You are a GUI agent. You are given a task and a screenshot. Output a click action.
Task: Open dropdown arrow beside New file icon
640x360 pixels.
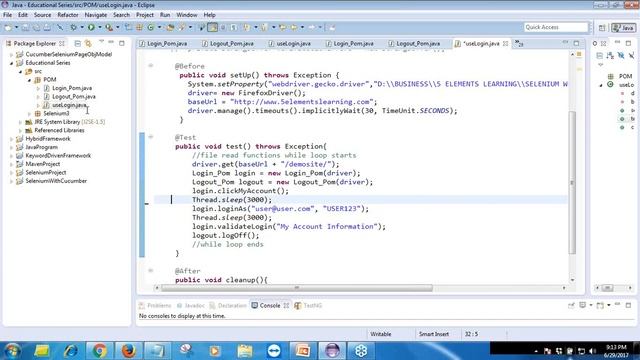point(16,27)
